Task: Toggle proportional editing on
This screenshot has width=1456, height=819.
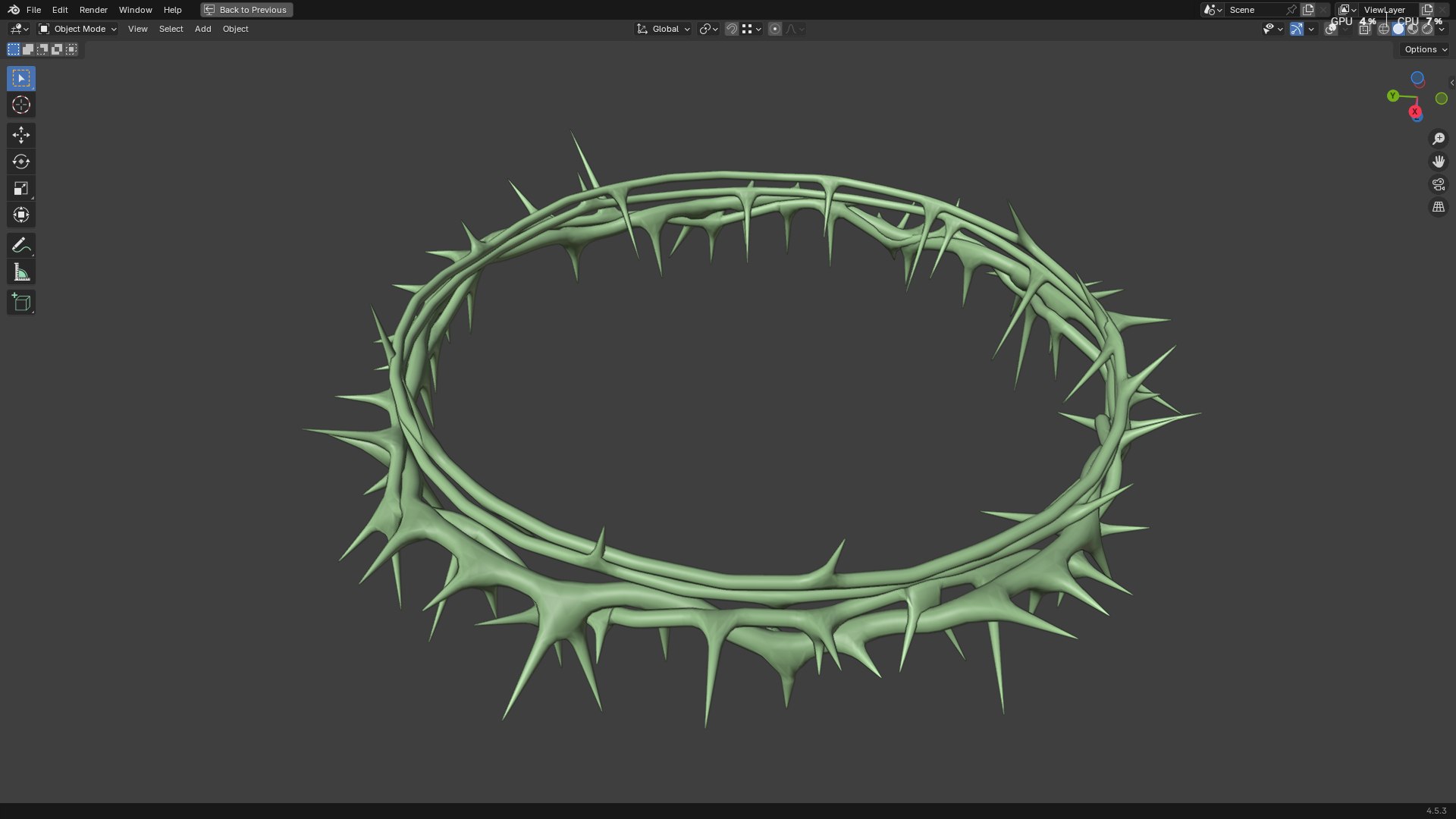Action: [774, 29]
